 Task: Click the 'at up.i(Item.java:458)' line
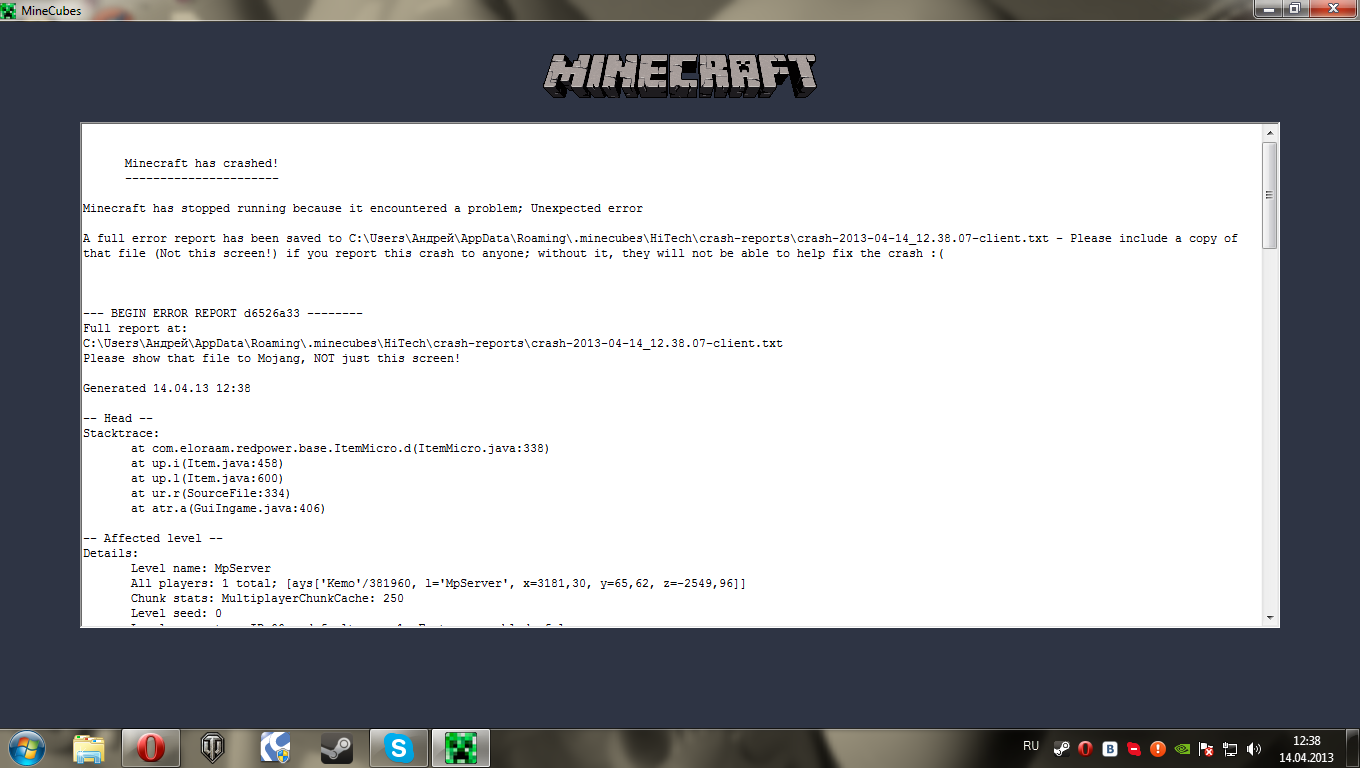[207, 463]
